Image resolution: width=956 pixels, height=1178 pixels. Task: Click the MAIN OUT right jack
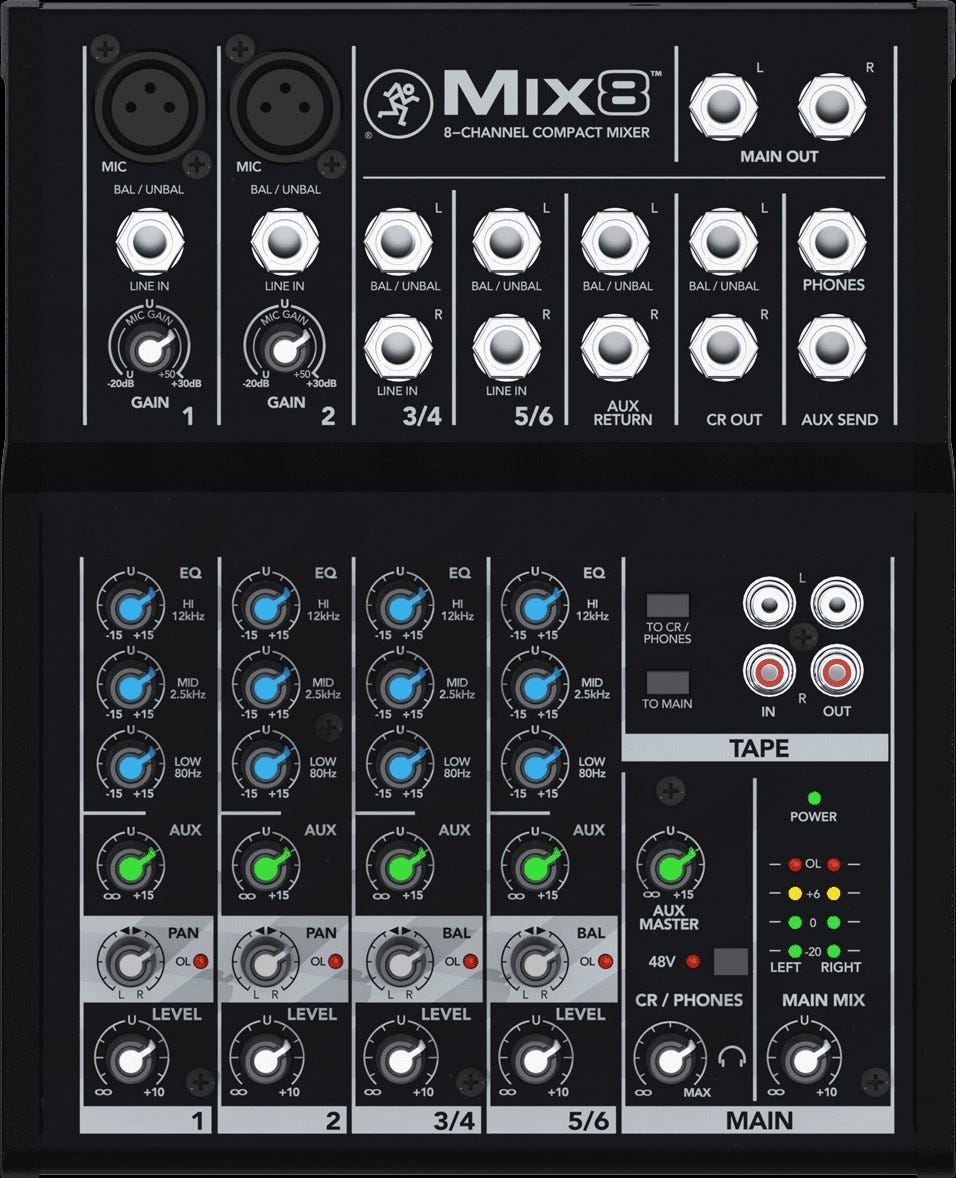tap(832, 106)
